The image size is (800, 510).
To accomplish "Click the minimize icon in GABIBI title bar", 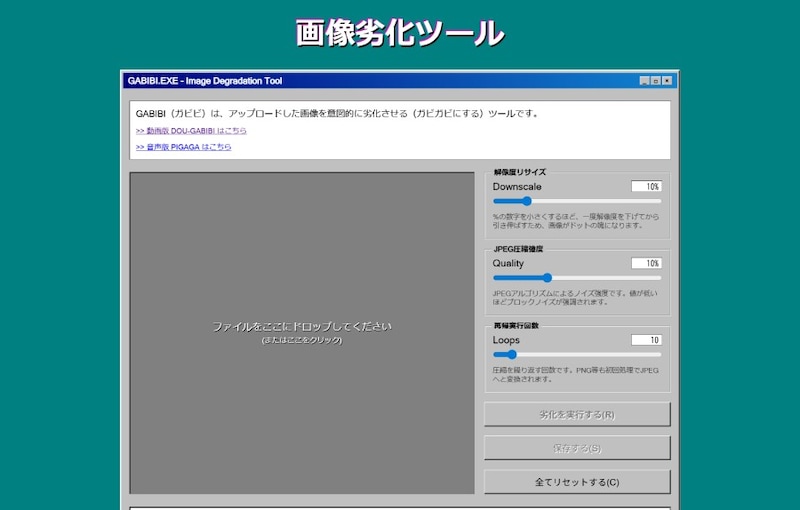I will point(644,81).
